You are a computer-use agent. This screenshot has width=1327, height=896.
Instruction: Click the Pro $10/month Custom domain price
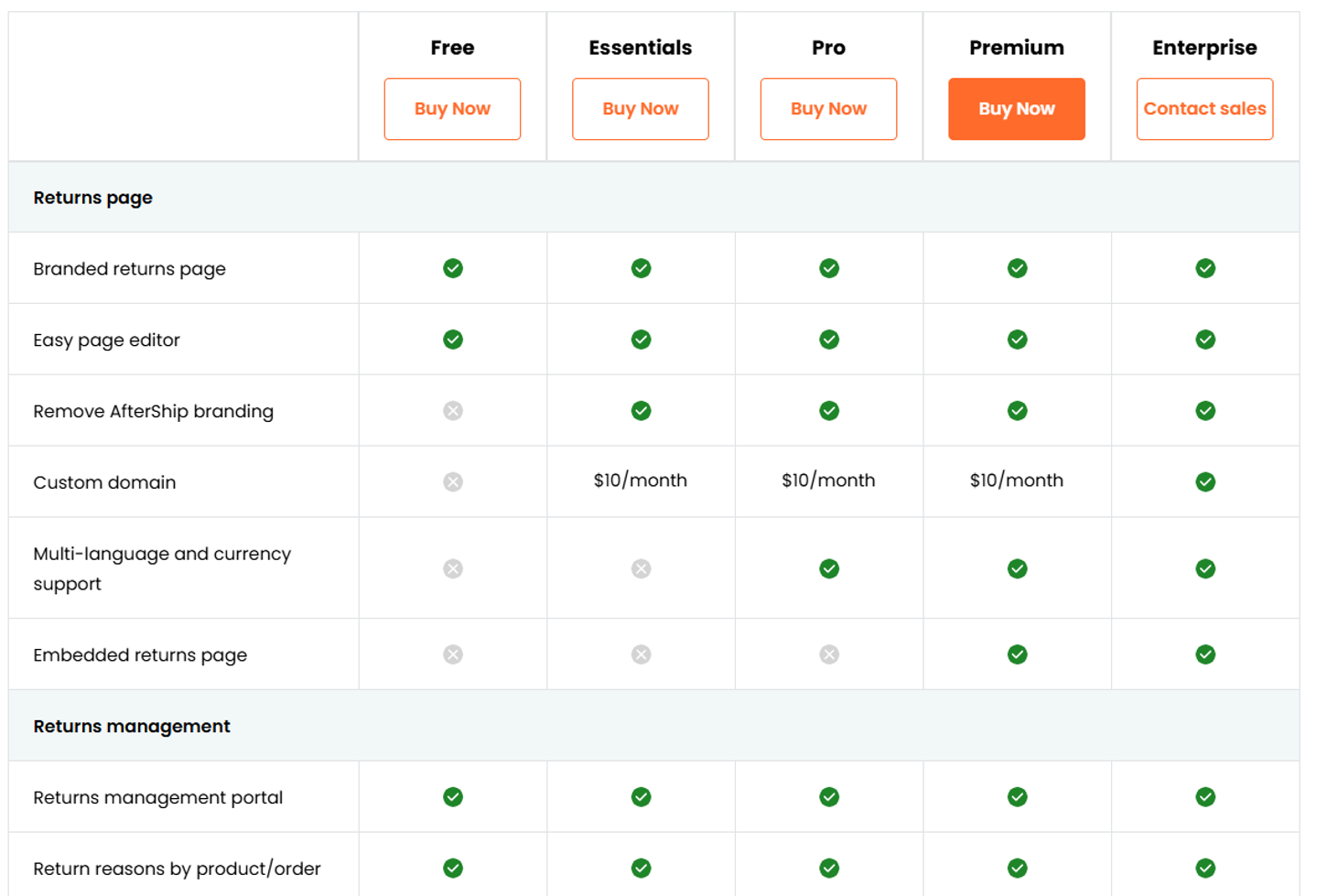point(828,480)
